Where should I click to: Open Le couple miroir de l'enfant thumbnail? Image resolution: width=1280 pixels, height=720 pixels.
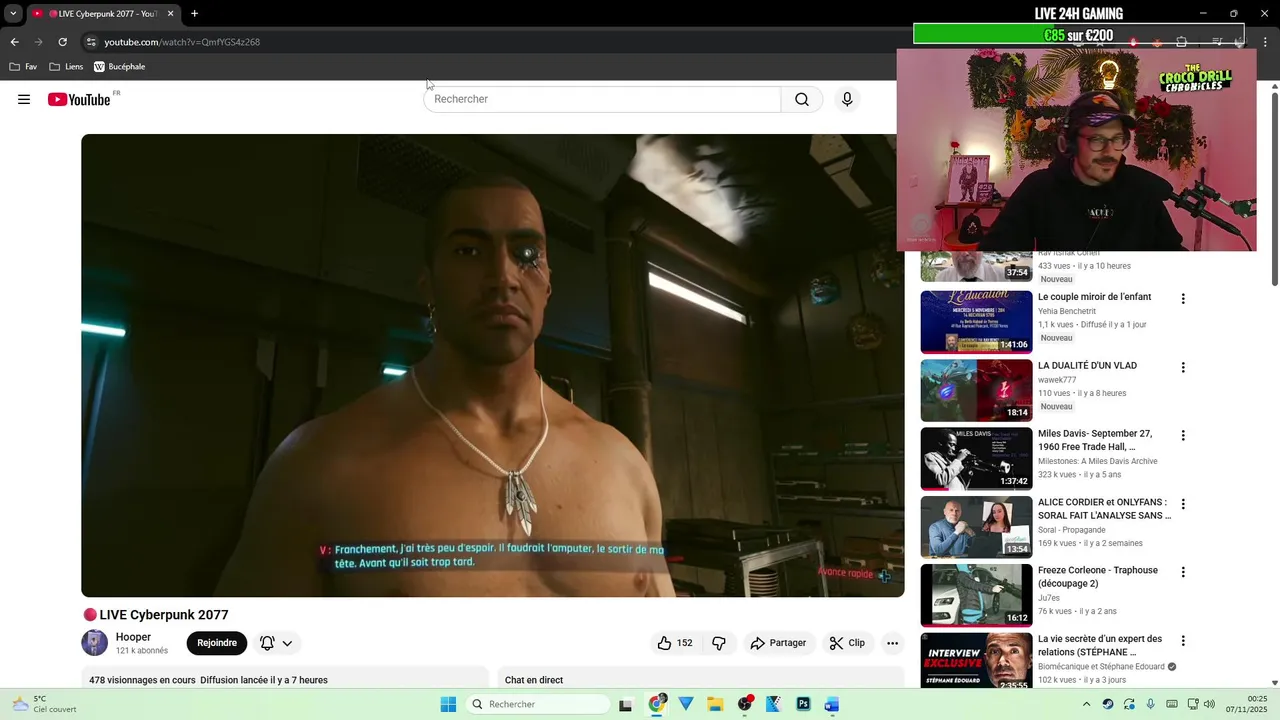(976, 322)
